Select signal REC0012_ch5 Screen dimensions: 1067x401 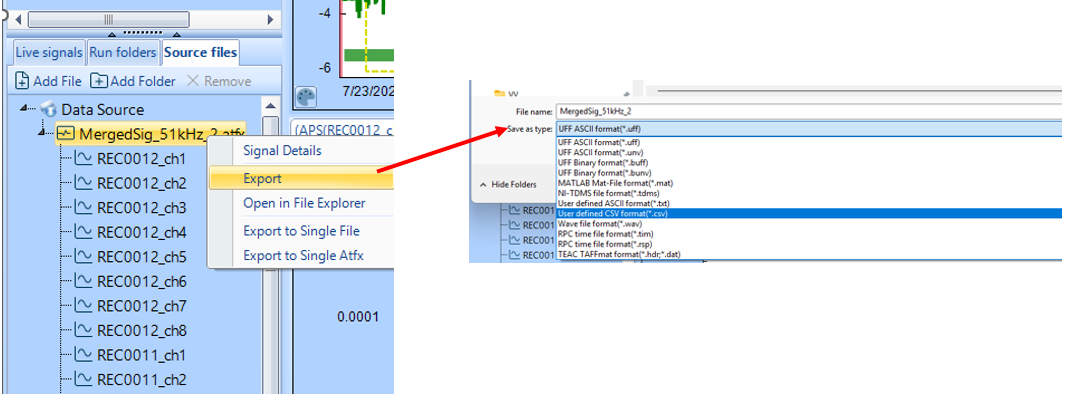point(142,257)
